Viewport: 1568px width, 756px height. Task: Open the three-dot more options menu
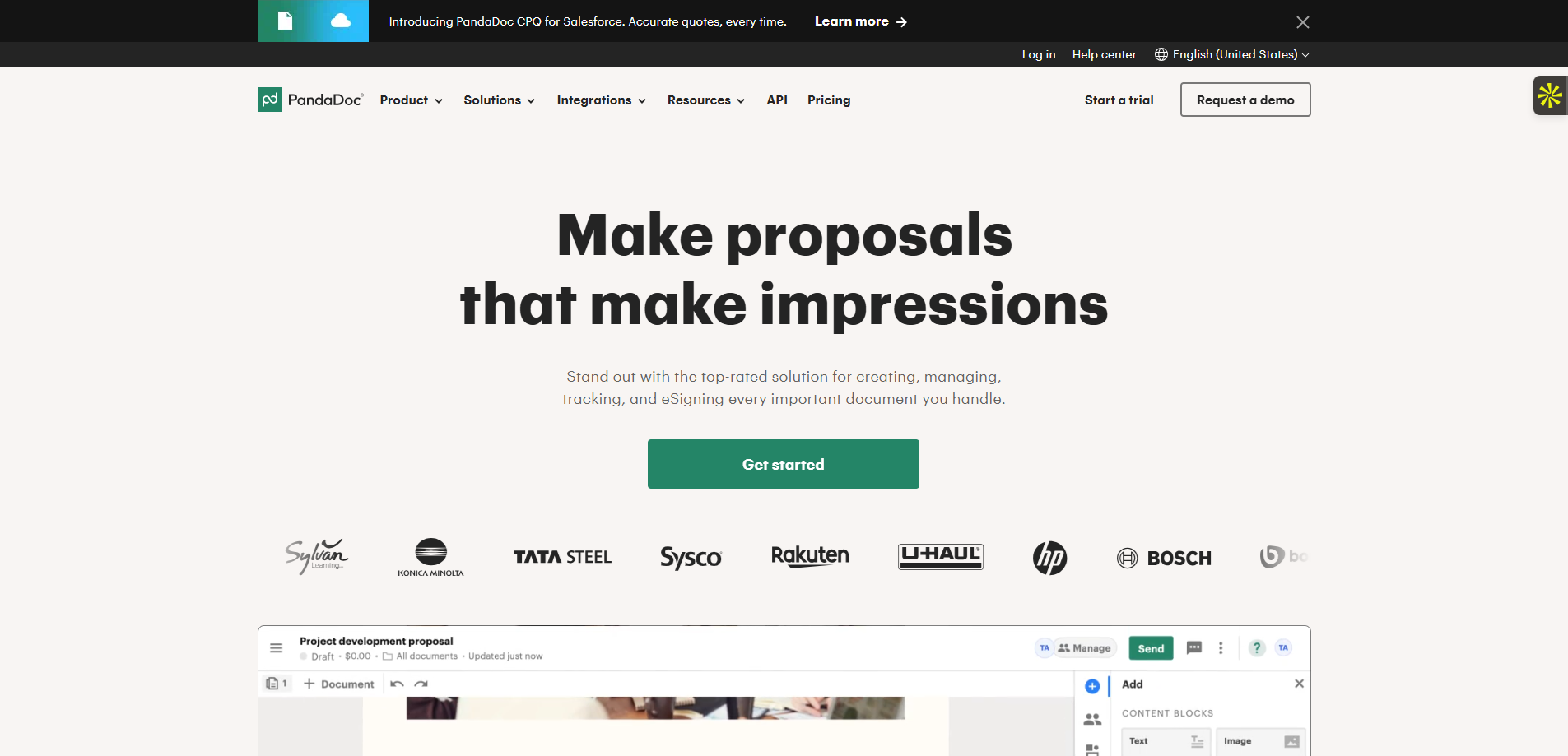[x=1221, y=648]
